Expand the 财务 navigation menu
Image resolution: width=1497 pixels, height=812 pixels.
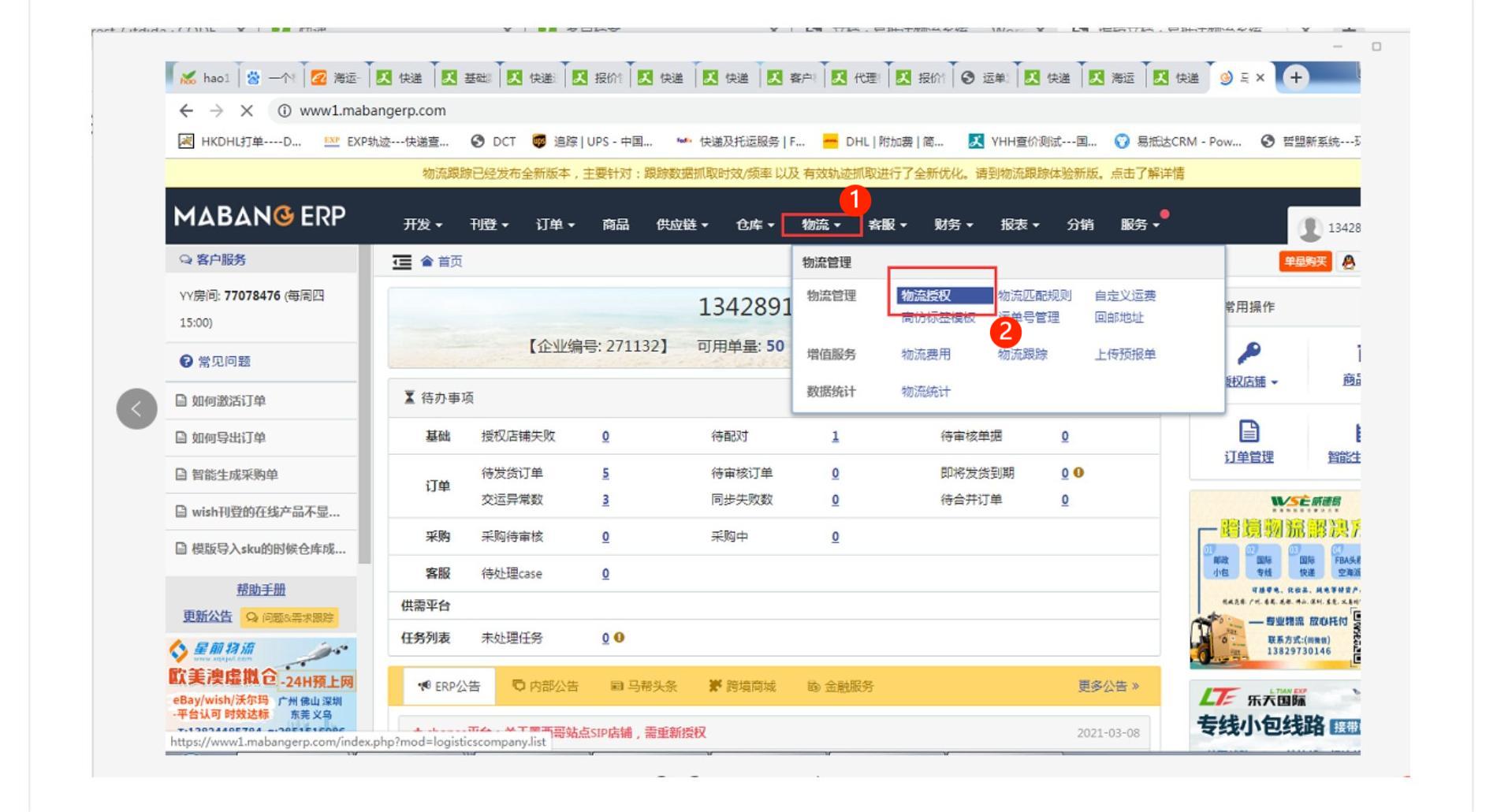(x=954, y=225)
